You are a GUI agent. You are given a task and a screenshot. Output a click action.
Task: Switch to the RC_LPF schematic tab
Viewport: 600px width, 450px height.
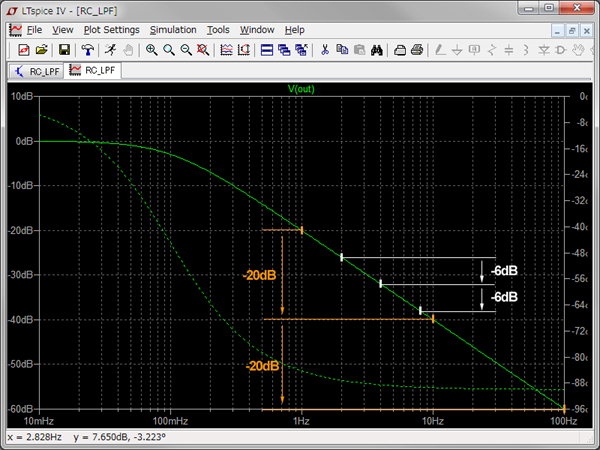(x=36, y=71)
